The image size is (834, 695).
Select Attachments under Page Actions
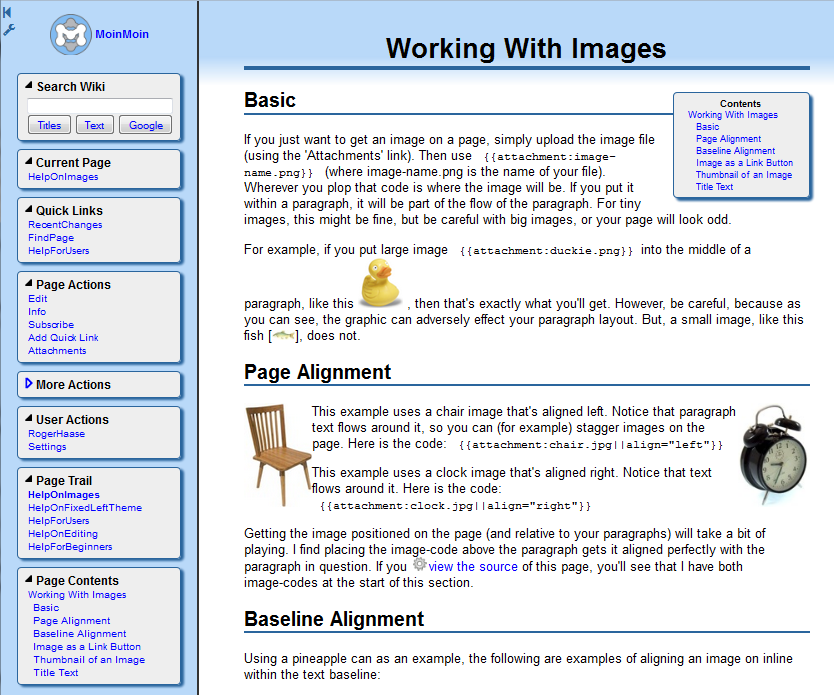pos(57,351)
